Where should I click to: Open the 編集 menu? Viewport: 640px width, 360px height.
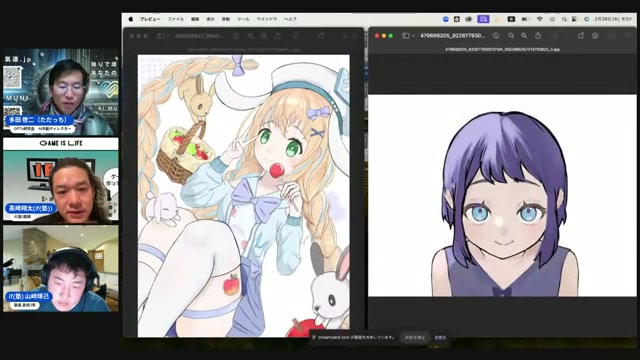[x=195, y=19]
